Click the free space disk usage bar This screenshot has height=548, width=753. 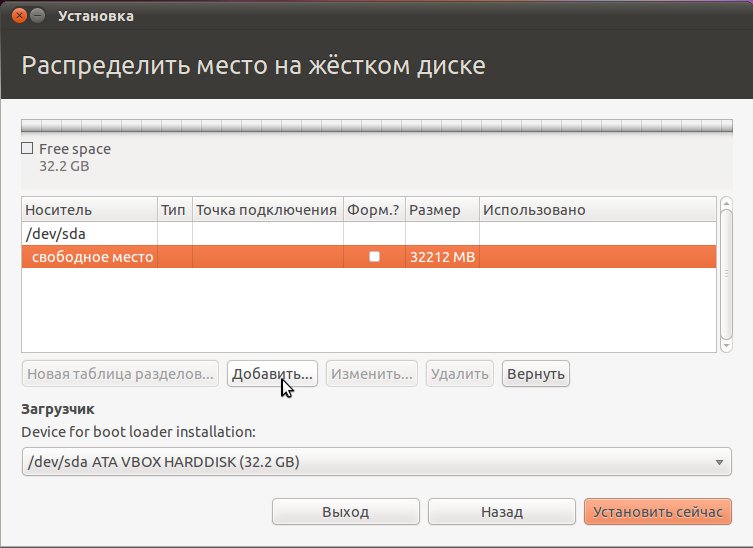[377, 126]
